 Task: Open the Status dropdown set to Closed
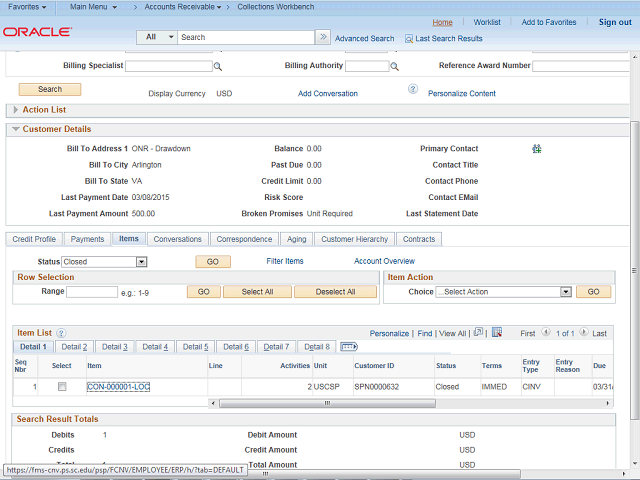[x=104, y=262]
